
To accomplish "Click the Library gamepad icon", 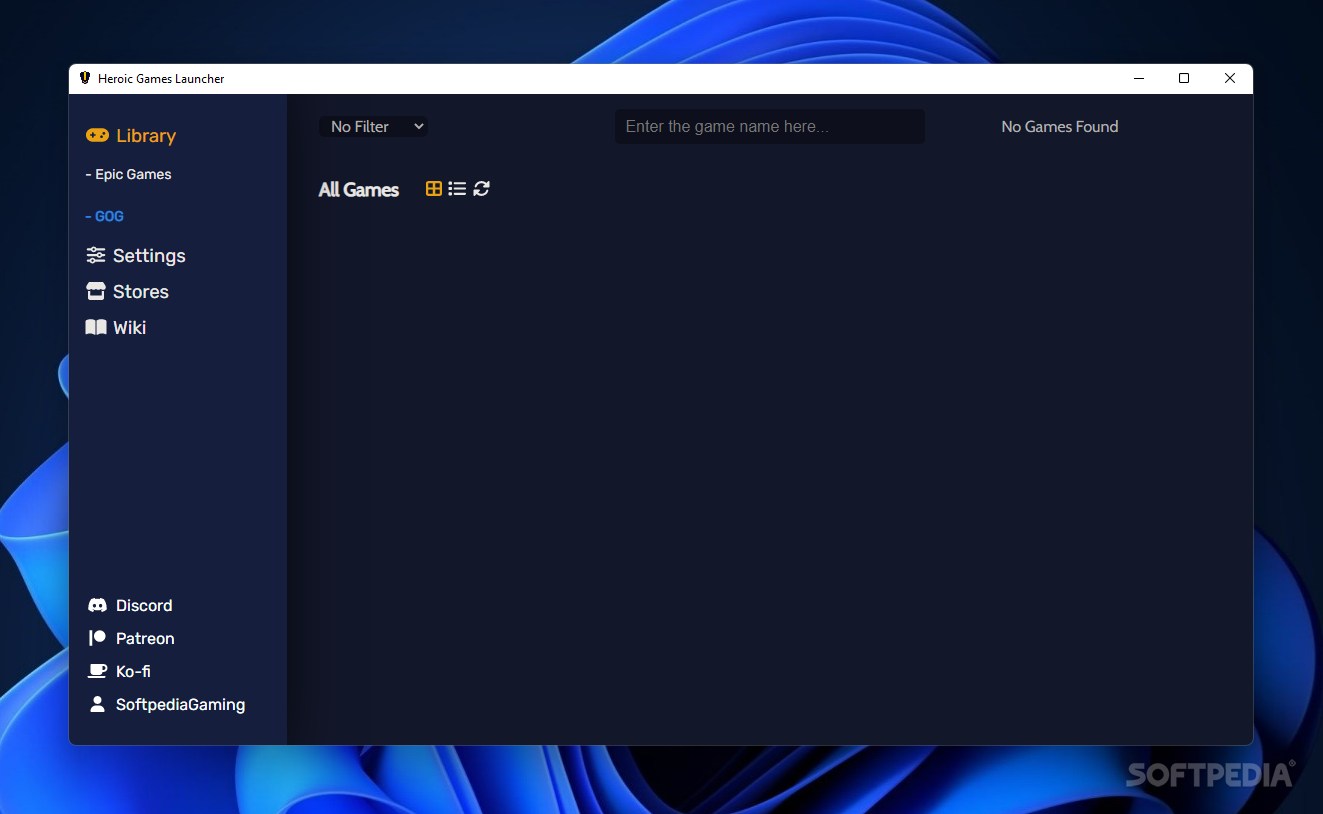I will (97, 135).
